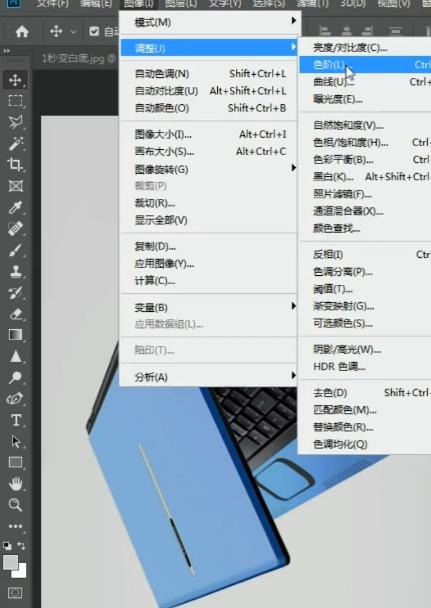Click the Home button in options bar
The width and height of the screenshot is (431, 608).
[22, 31]
